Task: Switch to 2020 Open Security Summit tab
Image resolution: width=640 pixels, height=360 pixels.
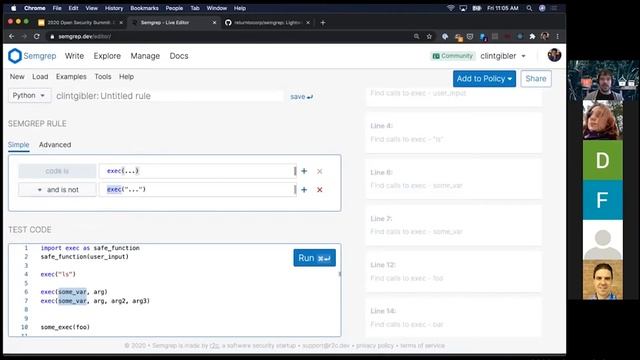Action: point(80,23)
